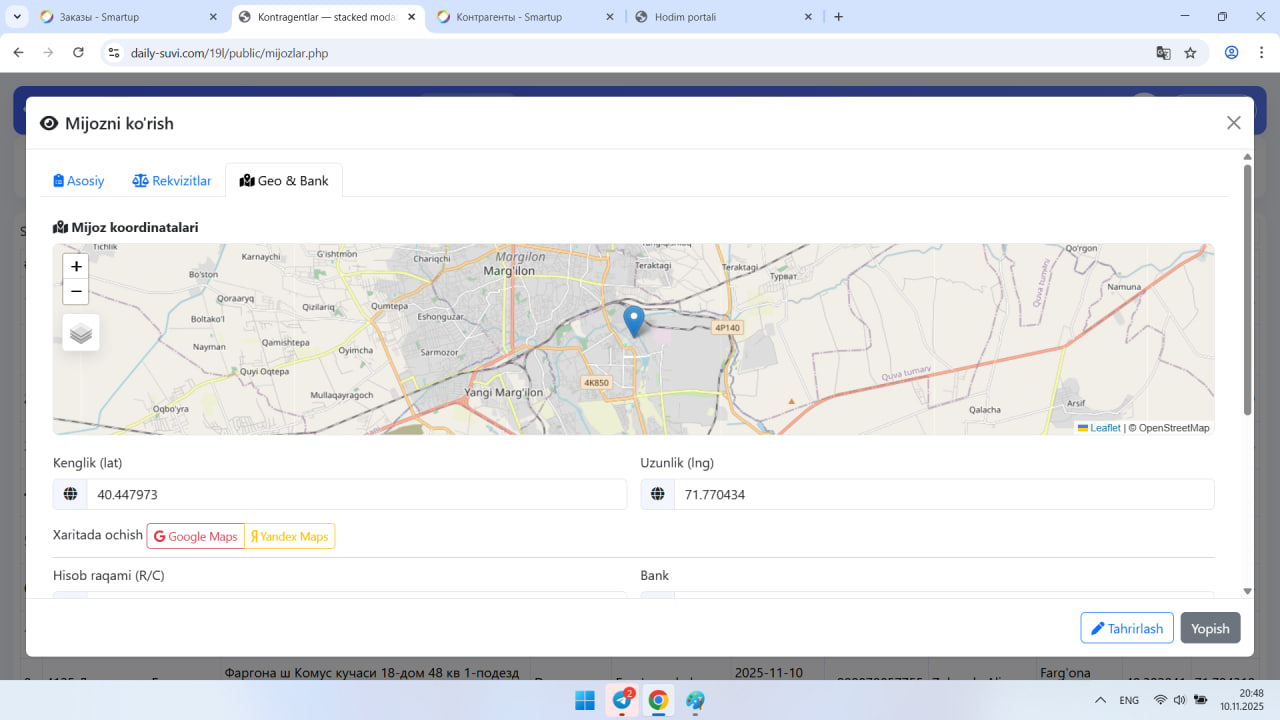The height and width of the screenshot is (720, 1280).
Task: Reload the page
Action: [x=79, y=53]
